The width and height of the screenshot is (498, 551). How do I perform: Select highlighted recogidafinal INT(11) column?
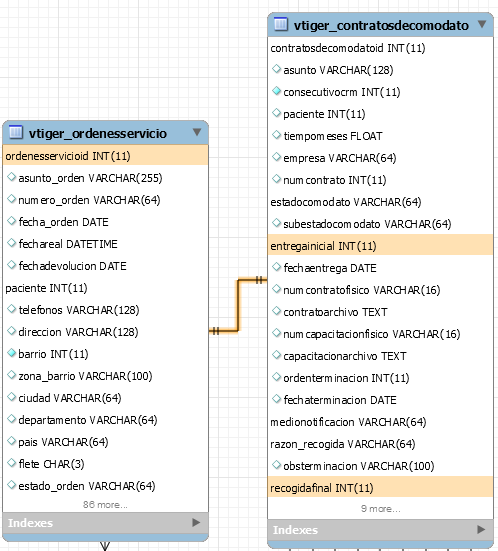tap(380, 488)
